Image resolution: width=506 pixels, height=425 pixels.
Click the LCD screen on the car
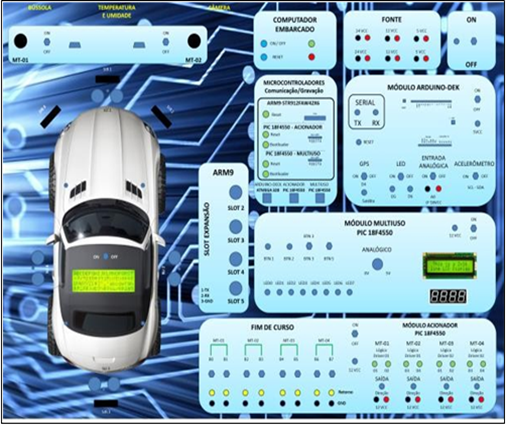[103, 281]
